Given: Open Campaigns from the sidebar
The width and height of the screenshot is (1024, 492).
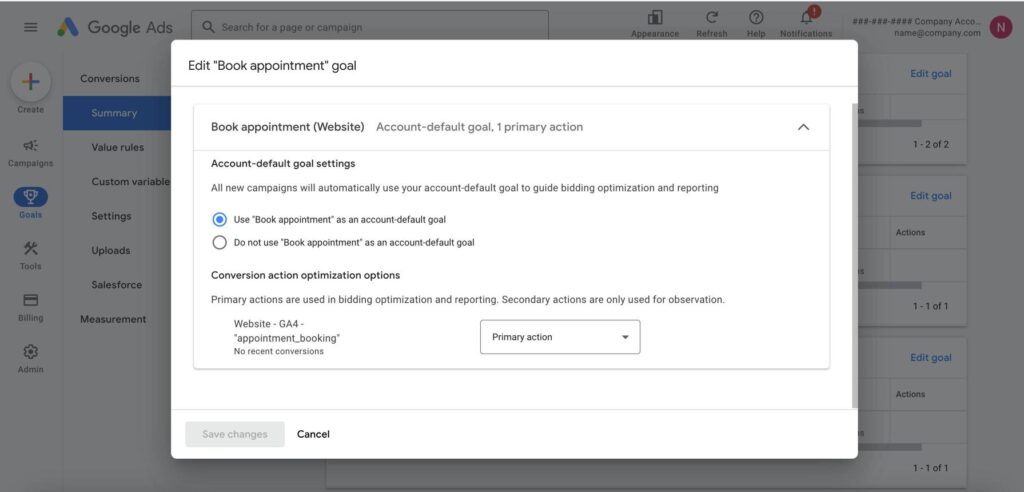Looking at the screenshot, I should 31,153.
